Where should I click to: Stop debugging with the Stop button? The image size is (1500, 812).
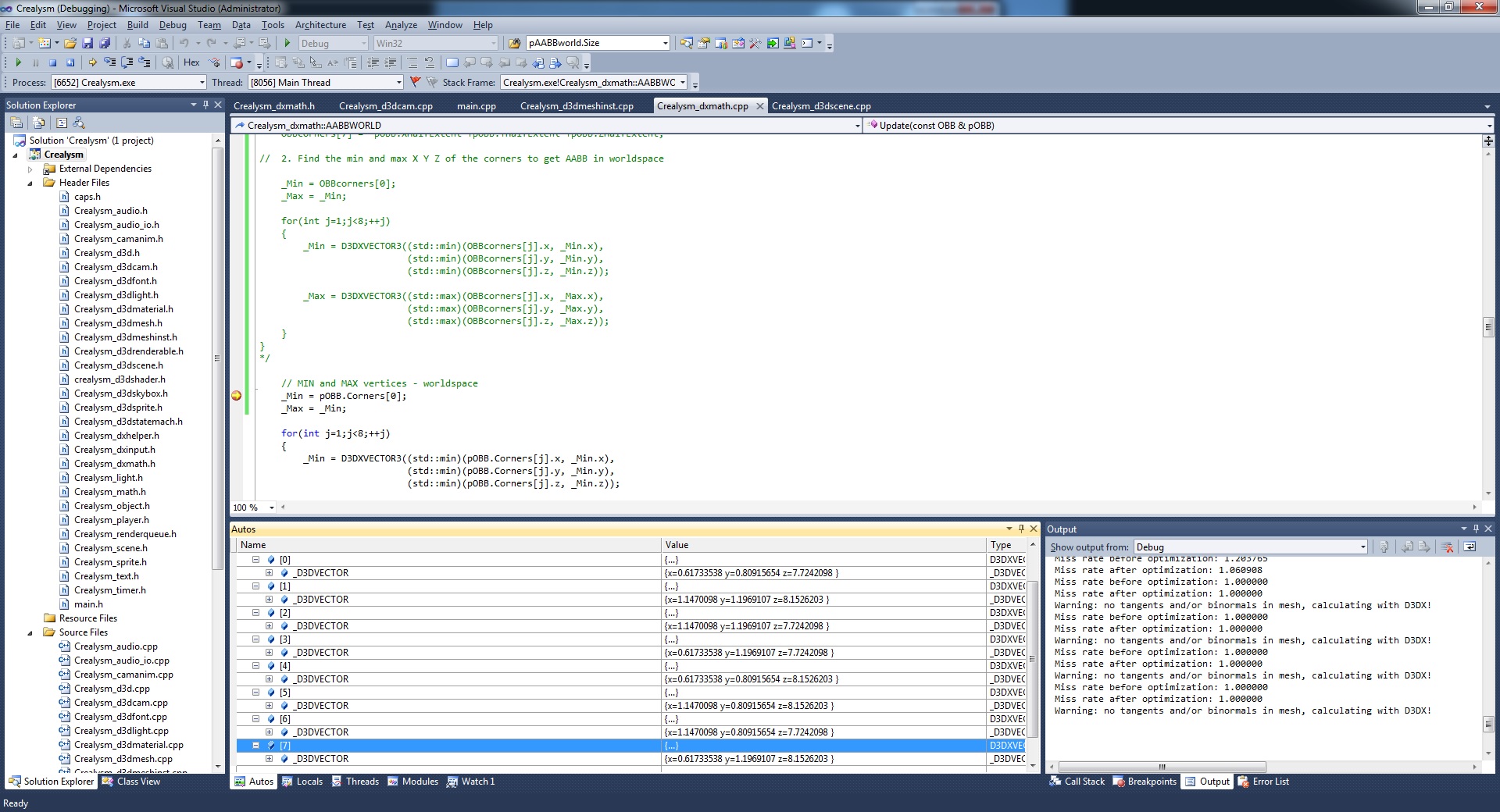(52, 62)
